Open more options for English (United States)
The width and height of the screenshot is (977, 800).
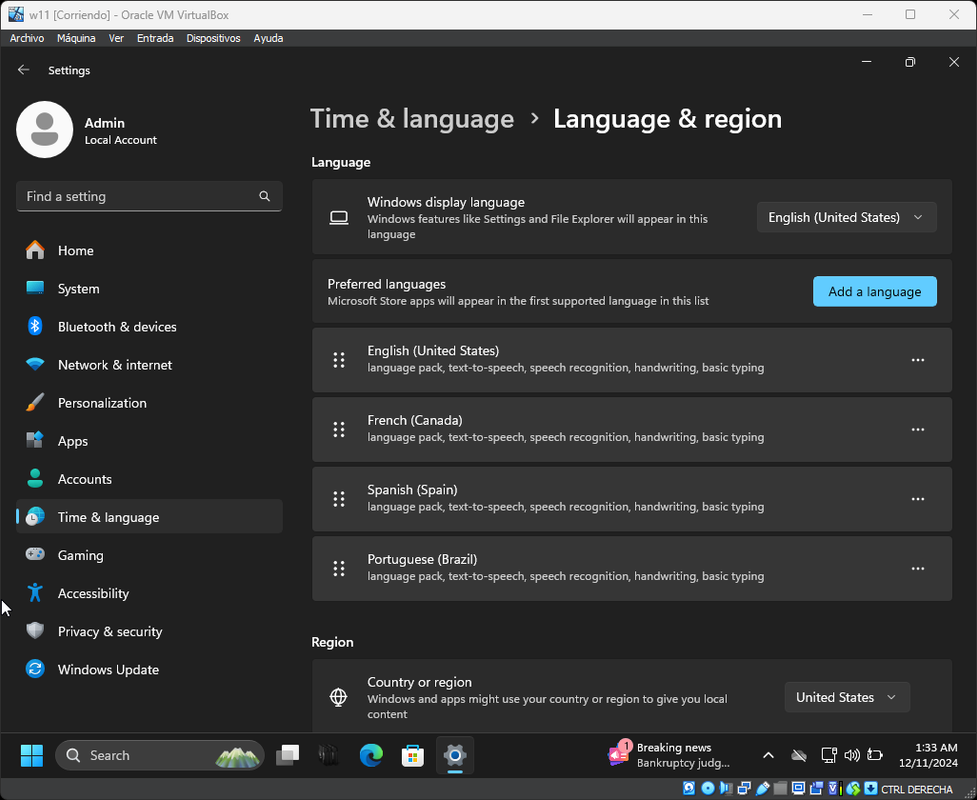917,360
